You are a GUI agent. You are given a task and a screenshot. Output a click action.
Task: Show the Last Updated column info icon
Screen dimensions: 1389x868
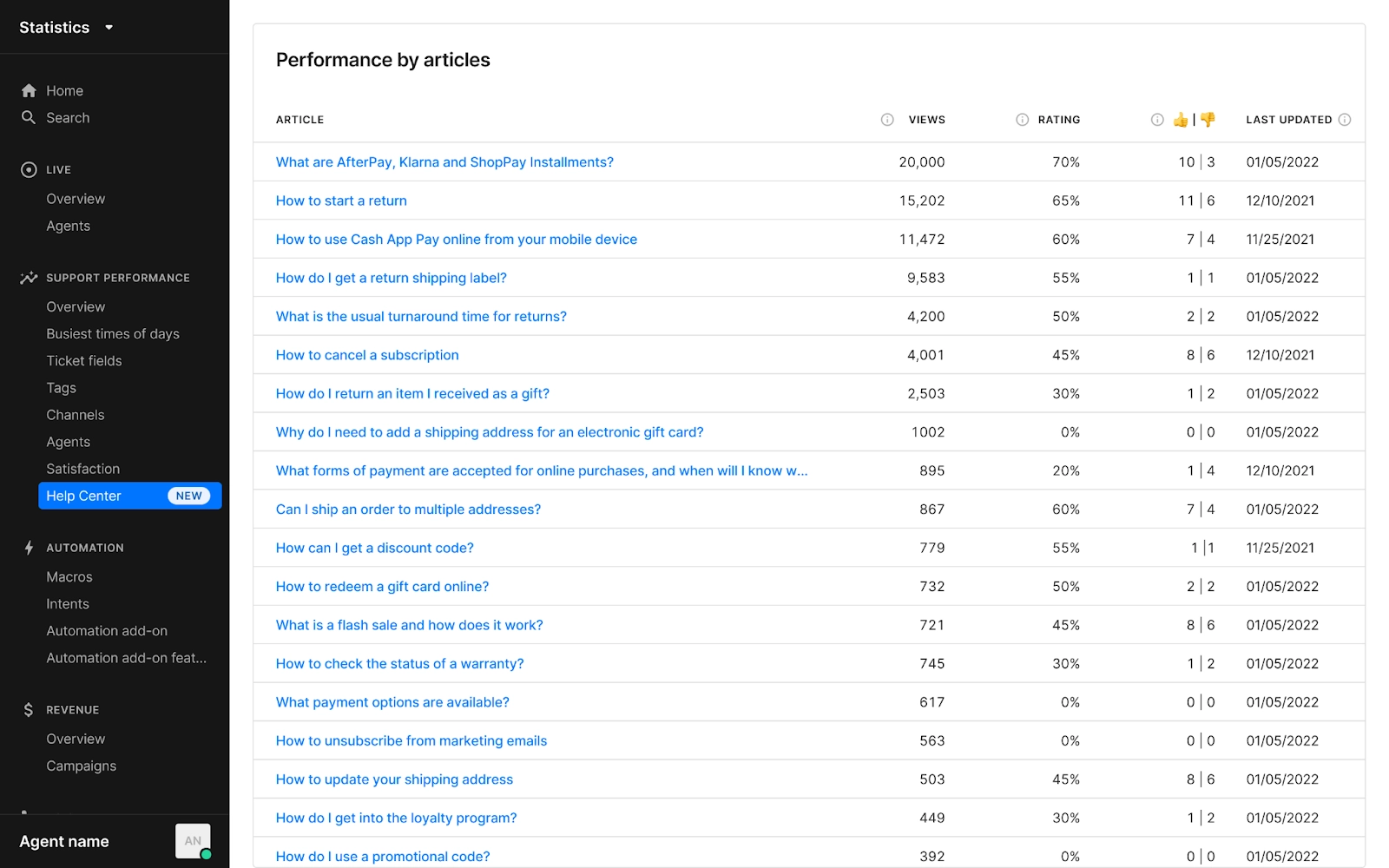1345,120
